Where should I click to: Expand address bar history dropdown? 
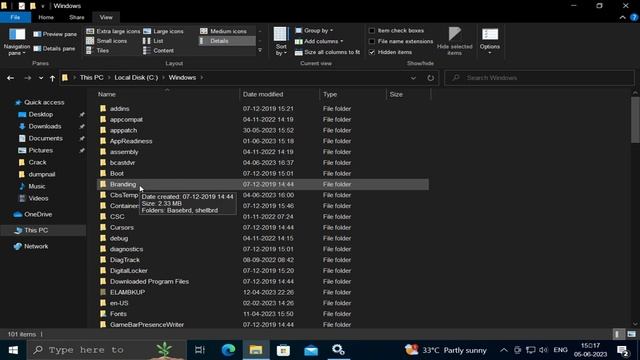coord(413,78)
